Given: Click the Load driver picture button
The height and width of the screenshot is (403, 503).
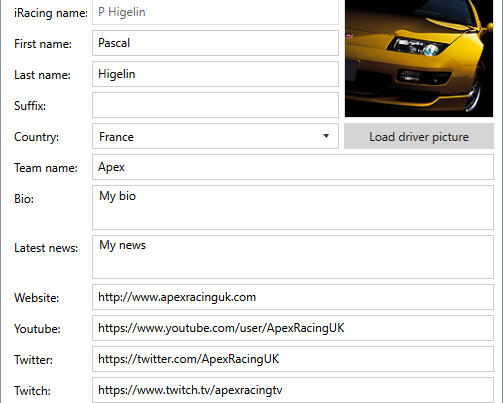Looking at the screenshot, I should pyautogui.click(x=419, y=136).
